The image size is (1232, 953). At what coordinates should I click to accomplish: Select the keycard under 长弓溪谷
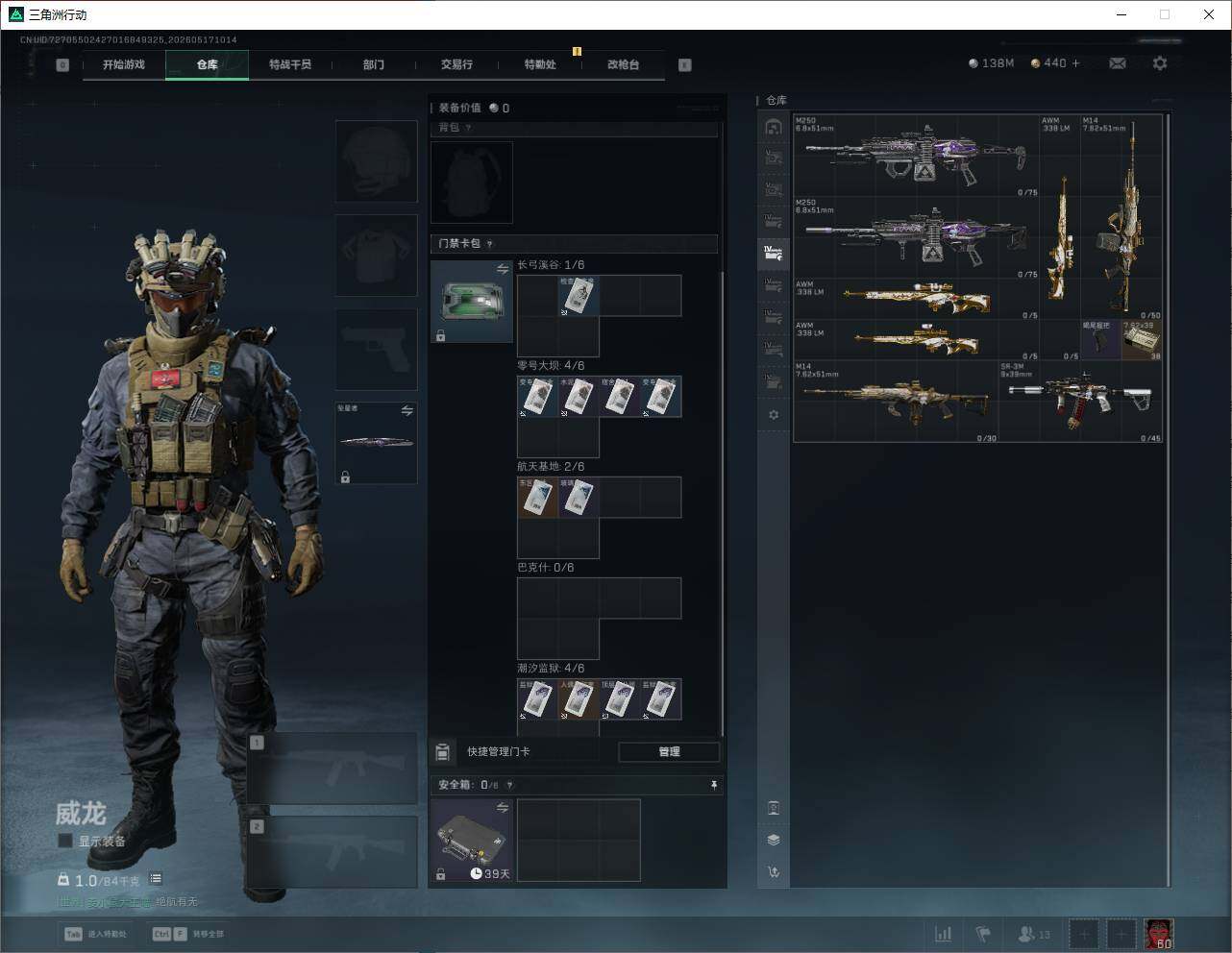coord(579,296)
